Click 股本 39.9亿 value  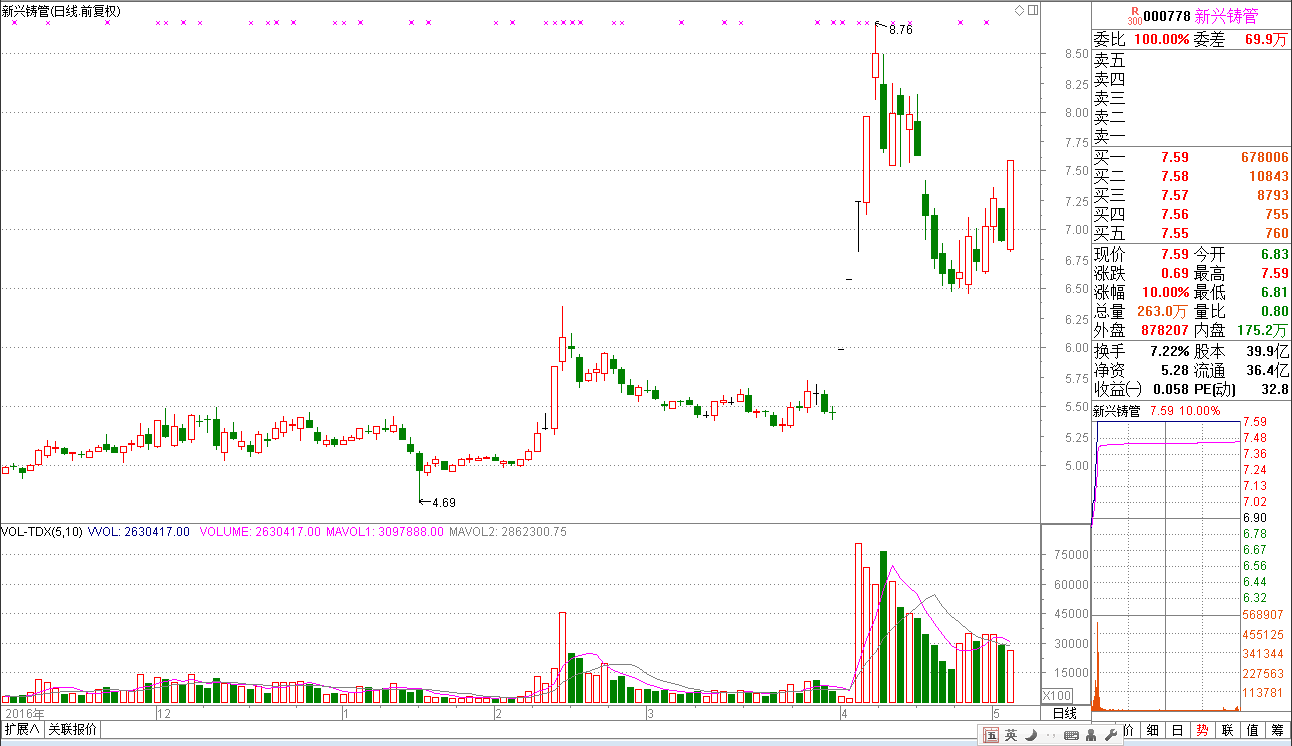point(1267,351)
